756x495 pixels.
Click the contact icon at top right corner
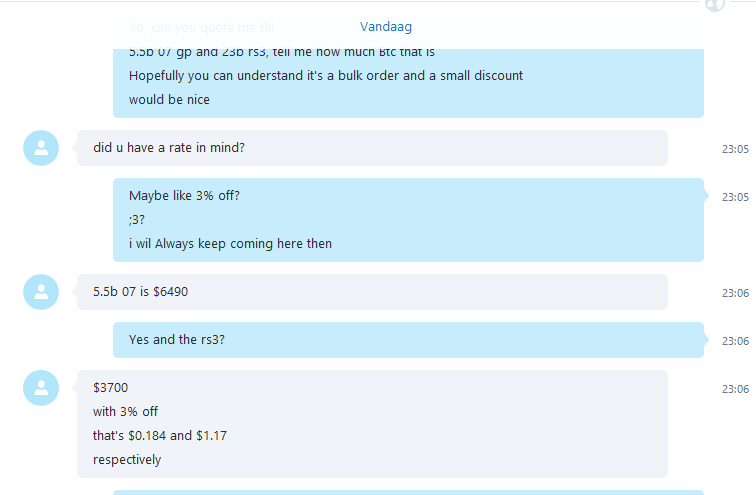(x=715, y=5)
